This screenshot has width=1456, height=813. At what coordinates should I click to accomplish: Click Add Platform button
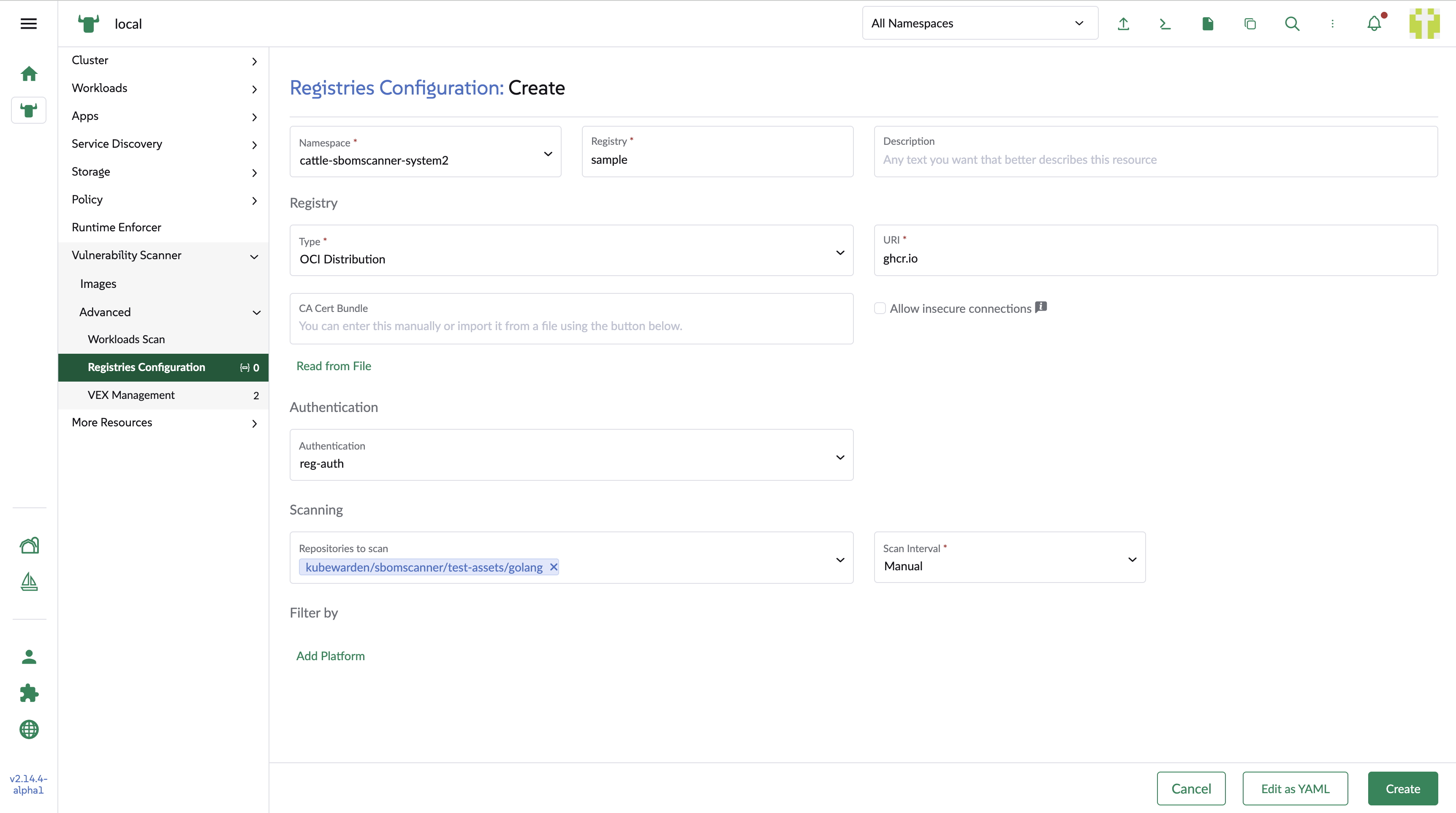point(331,656)
